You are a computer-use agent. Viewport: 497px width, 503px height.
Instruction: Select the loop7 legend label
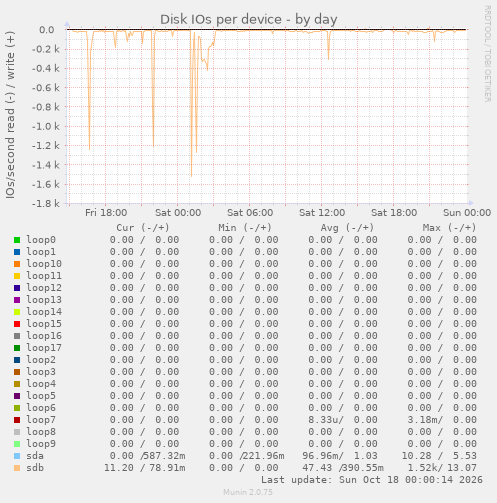[41, 420]
